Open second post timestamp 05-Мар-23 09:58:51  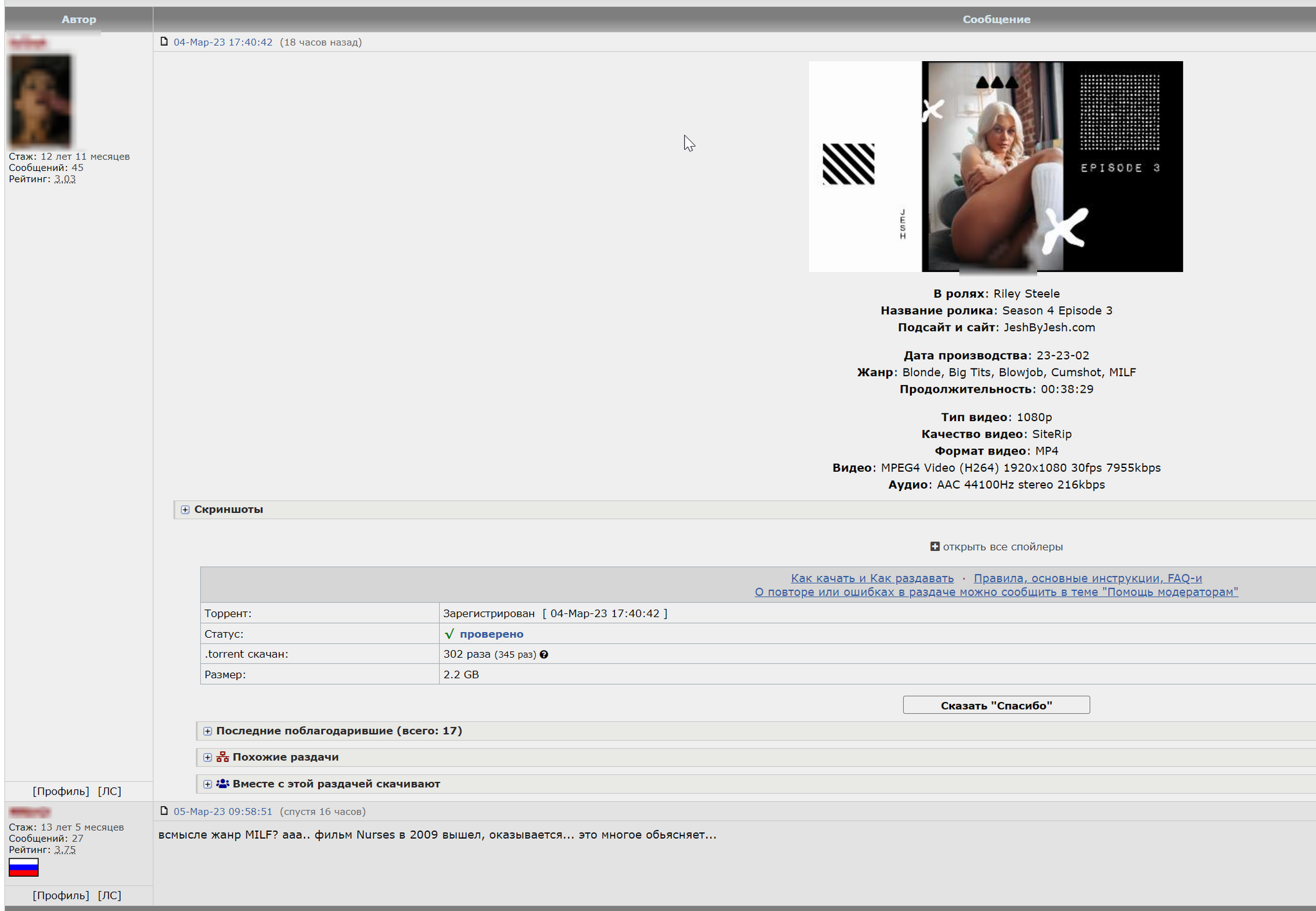point(223,812)
